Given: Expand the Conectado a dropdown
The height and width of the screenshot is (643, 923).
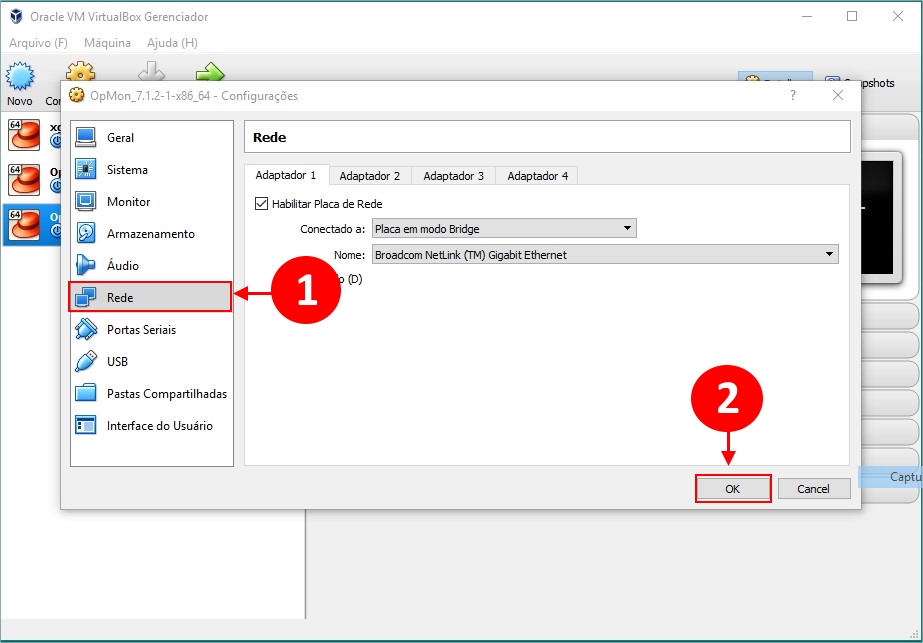Looking at the screenshot, I should point(503,229).
